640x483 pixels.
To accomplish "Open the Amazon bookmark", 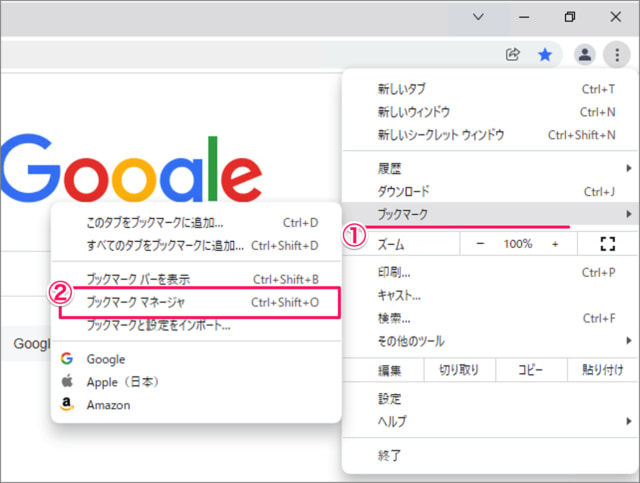I will click(x=108, y=405).
